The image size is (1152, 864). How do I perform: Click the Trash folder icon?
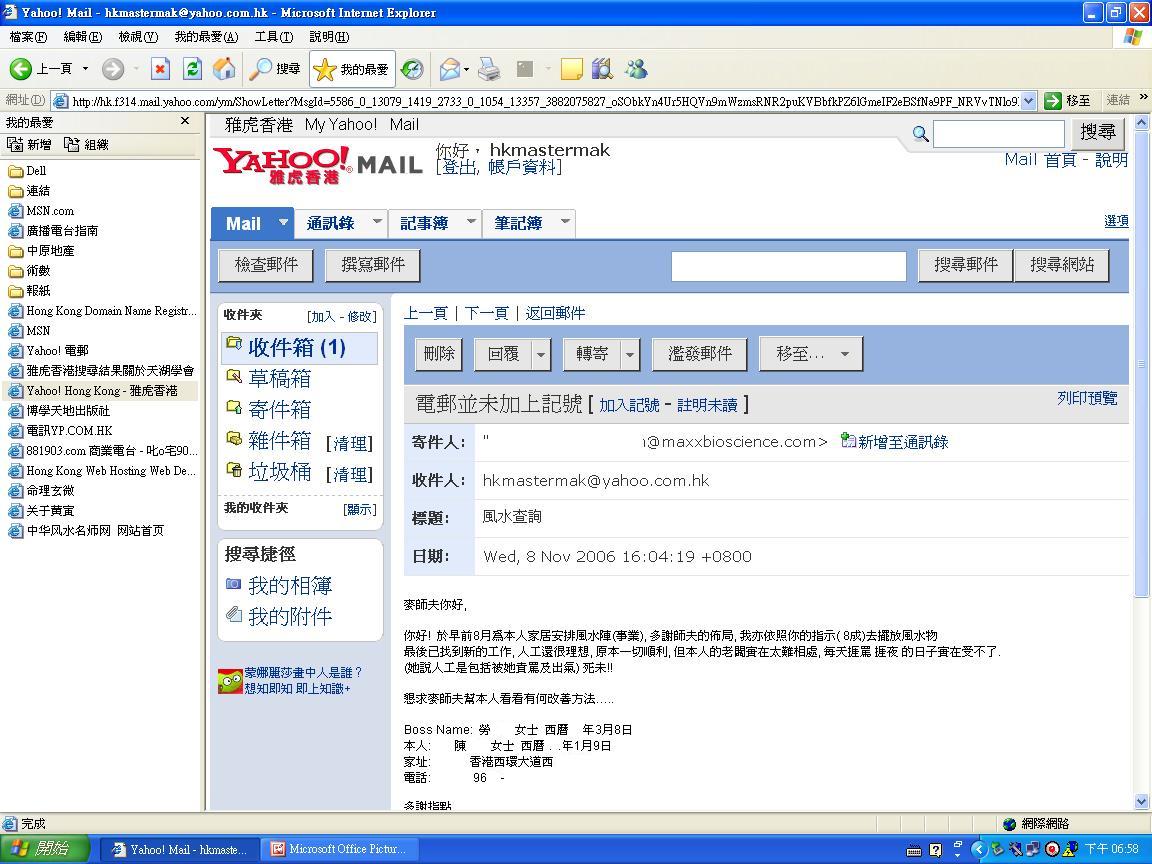tap(234, 469)
